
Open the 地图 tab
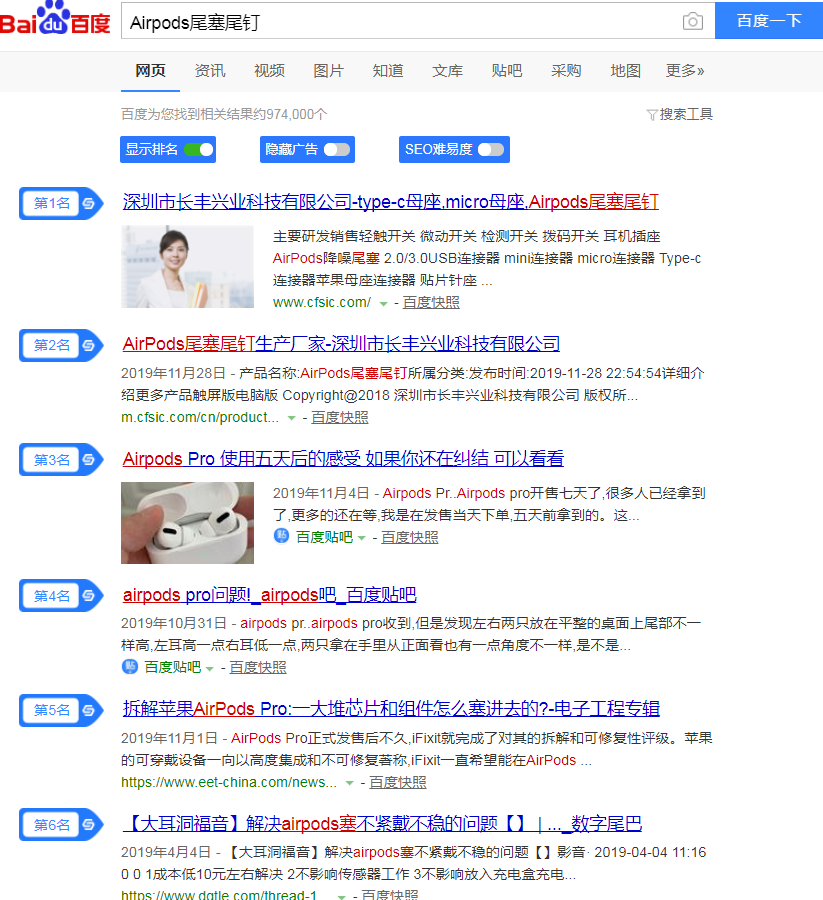626,71
